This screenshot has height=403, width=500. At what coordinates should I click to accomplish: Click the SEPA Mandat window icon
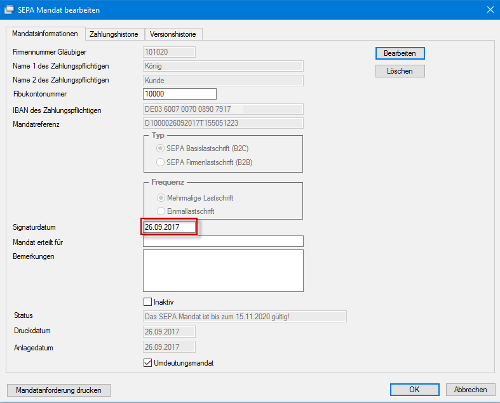(x=9, y=10)
